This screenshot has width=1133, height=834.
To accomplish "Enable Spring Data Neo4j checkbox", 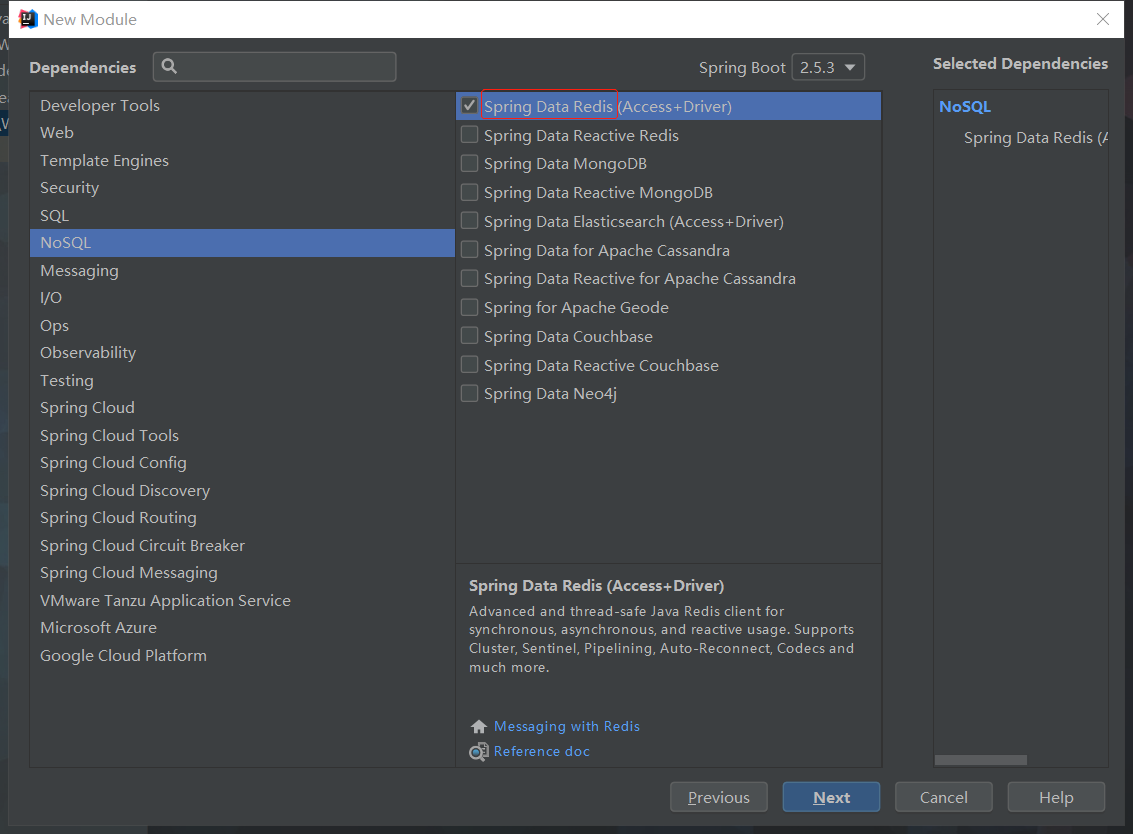I will point(470,393).
